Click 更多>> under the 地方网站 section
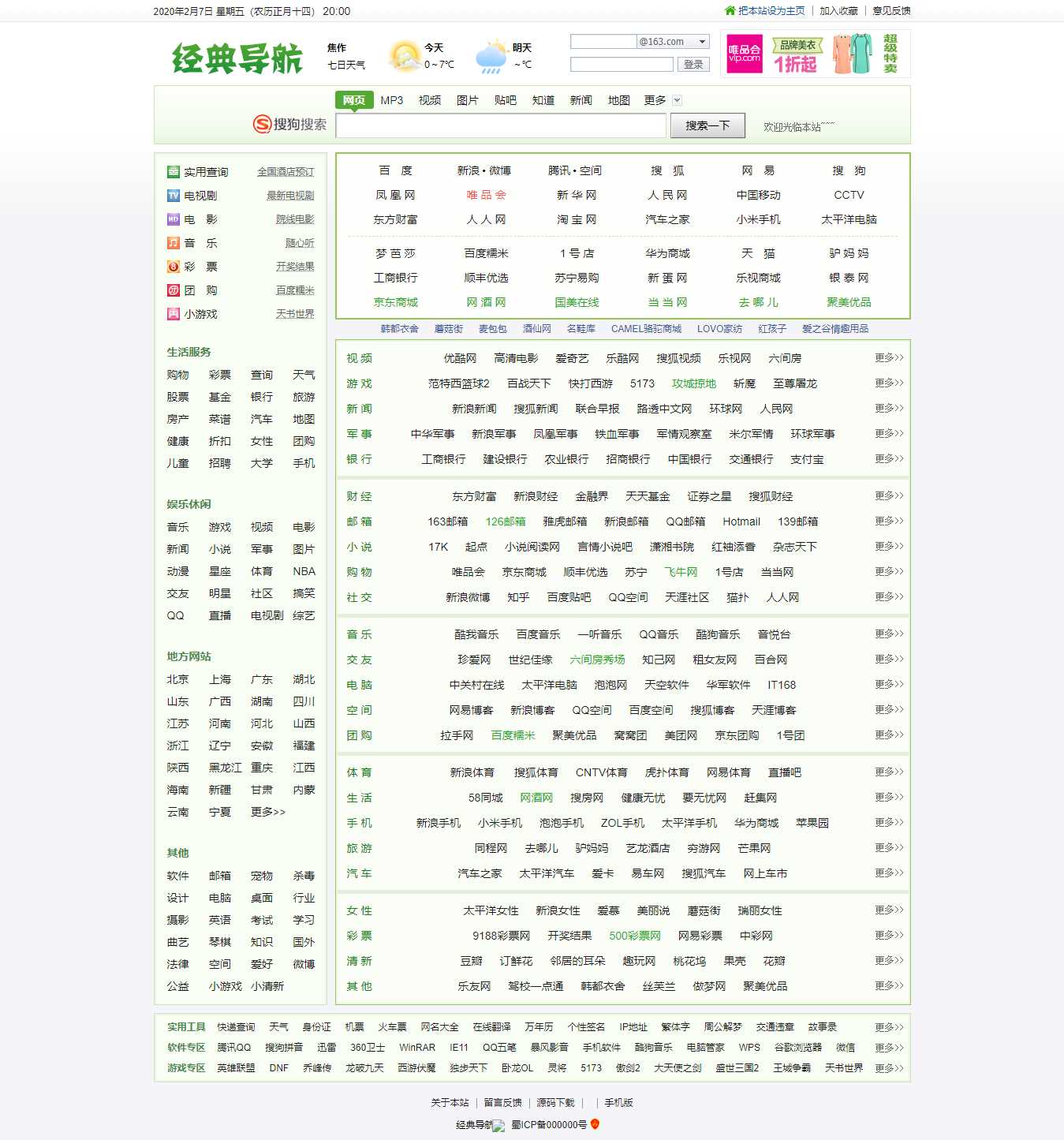The width and height of the screenshot is (1064, 1140). [x=266, y=812]
